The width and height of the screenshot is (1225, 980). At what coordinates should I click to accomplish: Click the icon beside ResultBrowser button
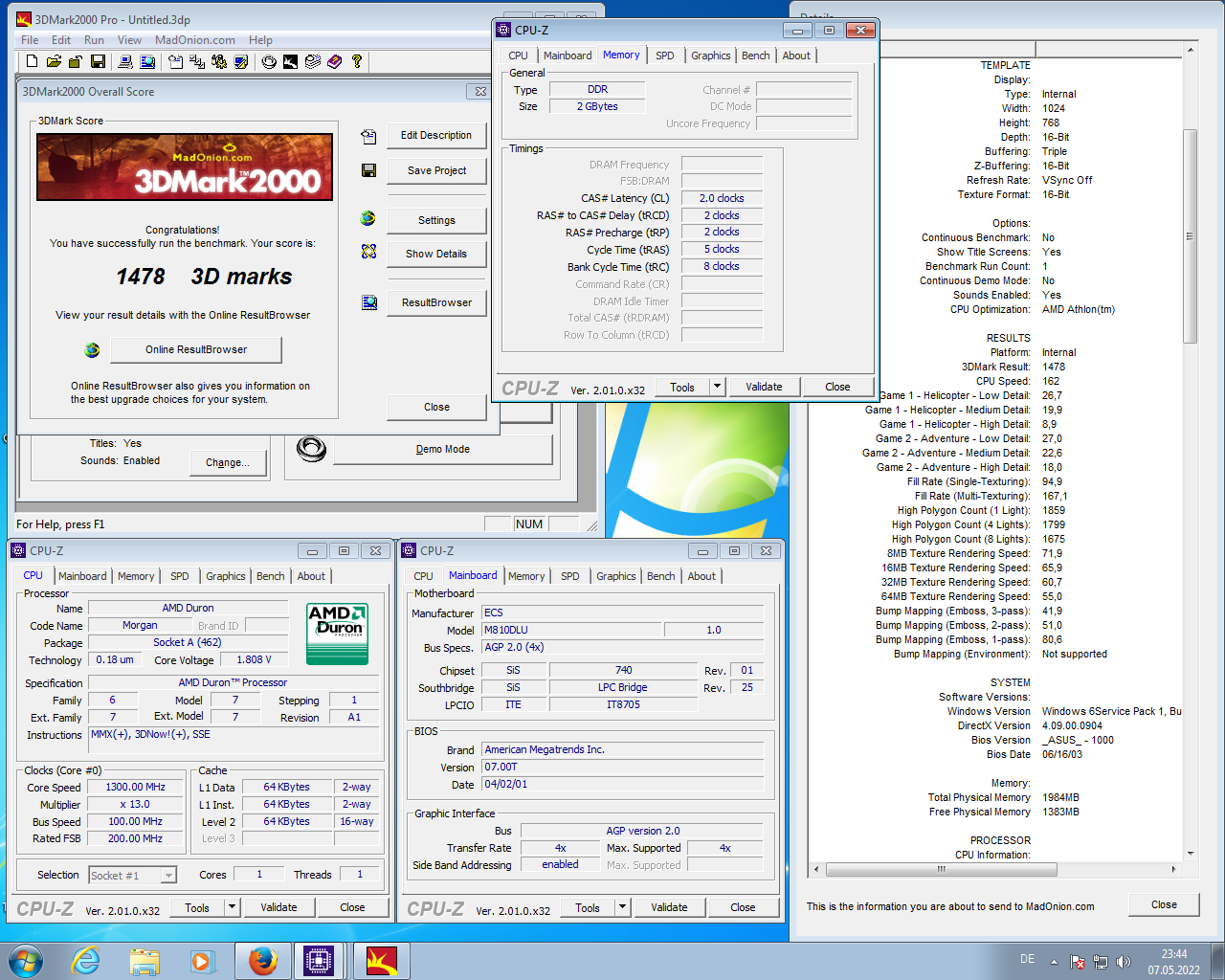click(368, 302)
